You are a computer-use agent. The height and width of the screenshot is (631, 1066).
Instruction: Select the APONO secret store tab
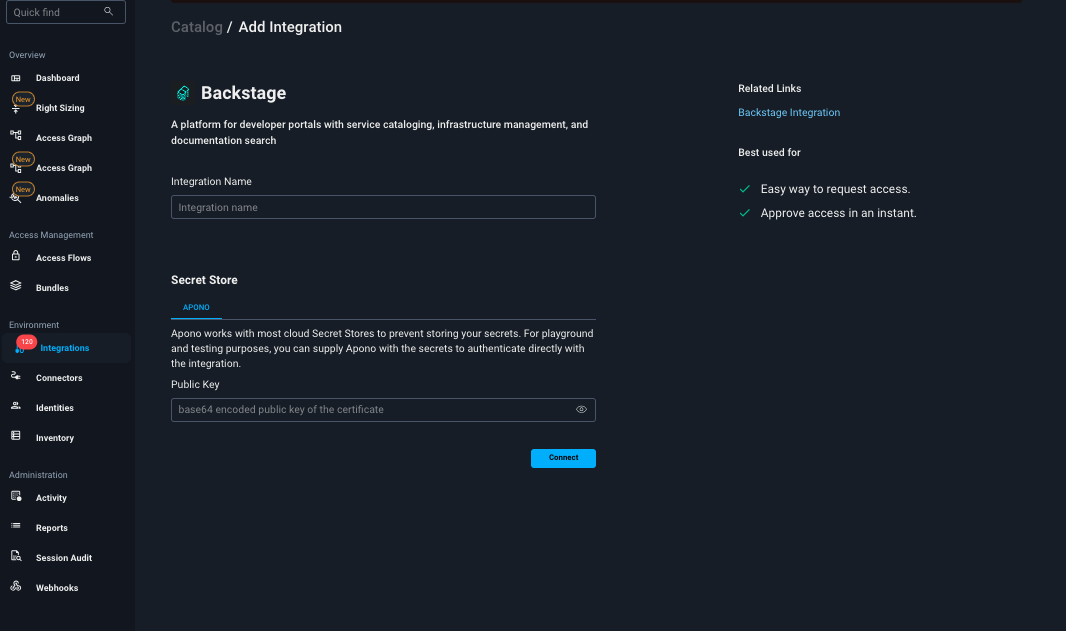point(196,307)
